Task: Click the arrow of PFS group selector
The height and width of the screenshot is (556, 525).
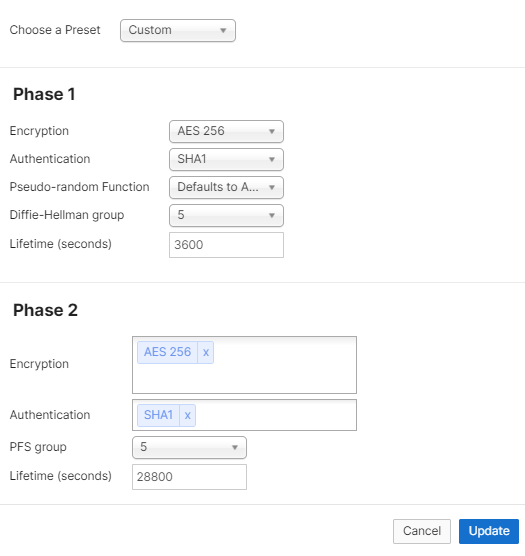Action: coord(235,448)
